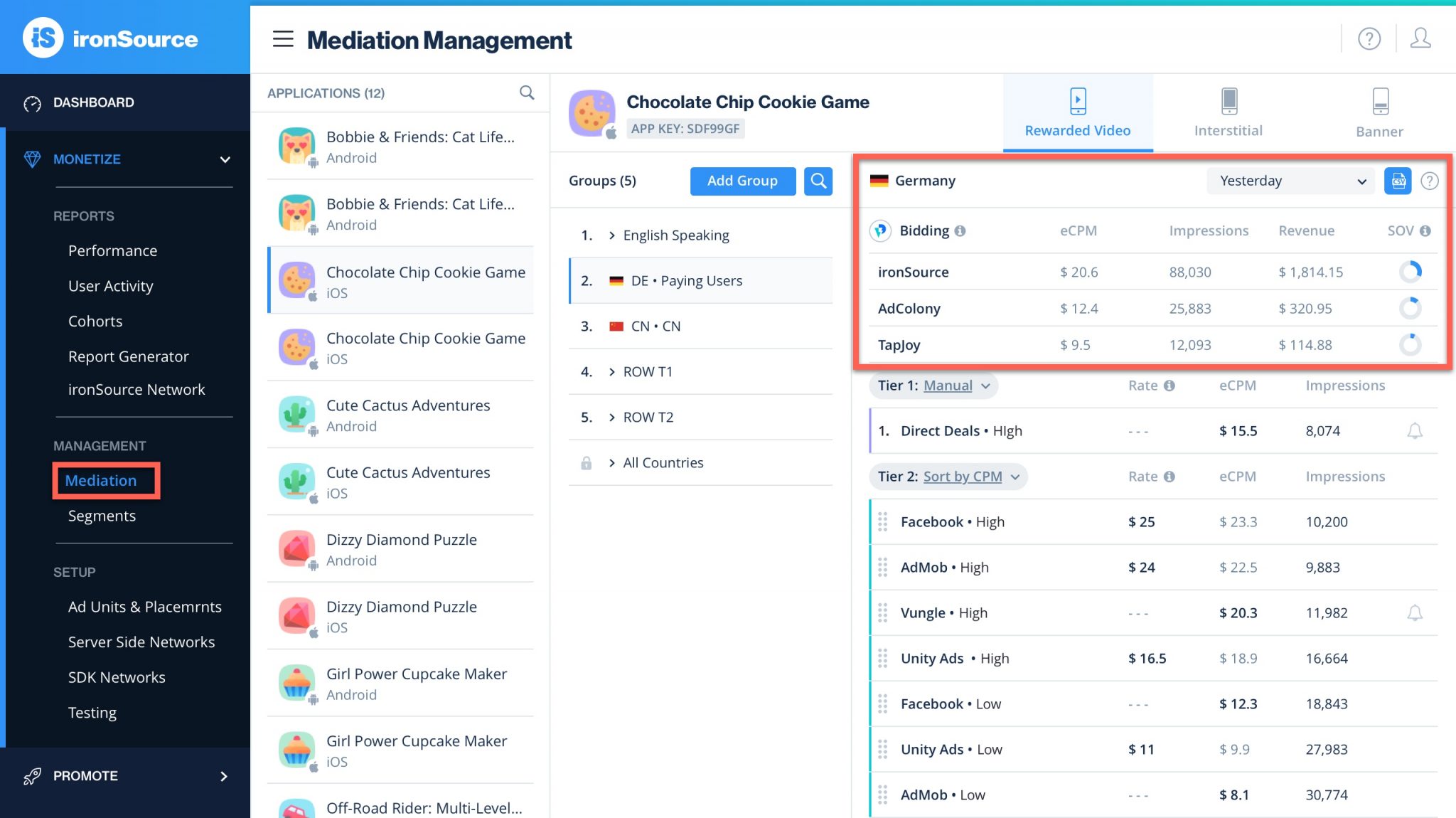Click the lock icon beside All Countries
Screen dimensions: 1456x818
point(586,463)
